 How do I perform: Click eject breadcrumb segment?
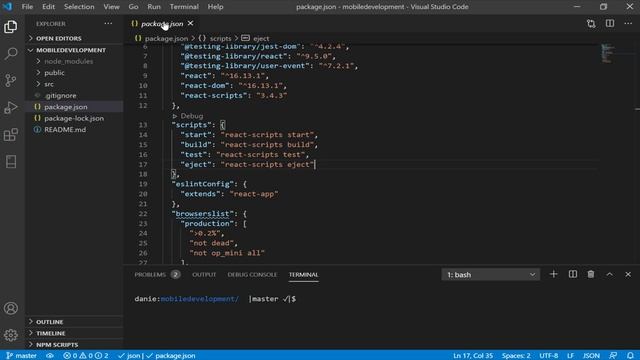coord(256,38)
